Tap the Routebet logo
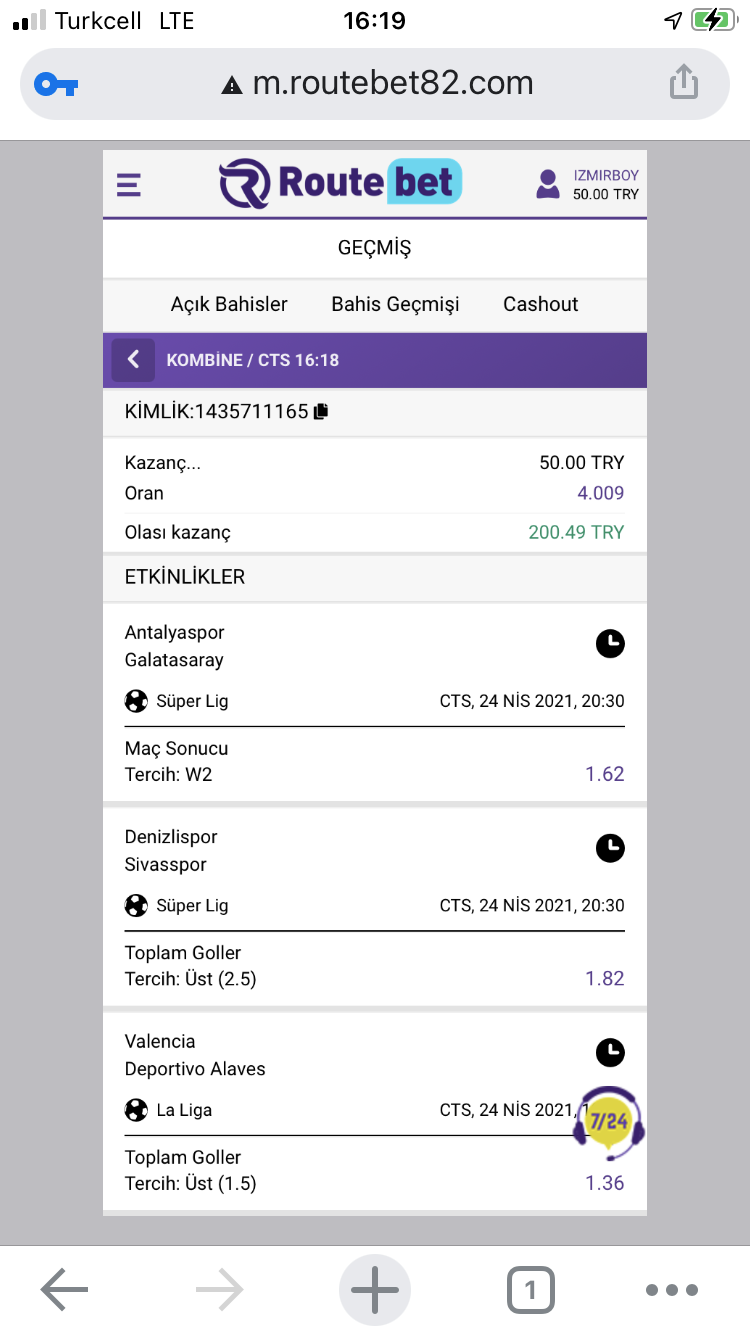750x1334 pixels. pos(340,183)
